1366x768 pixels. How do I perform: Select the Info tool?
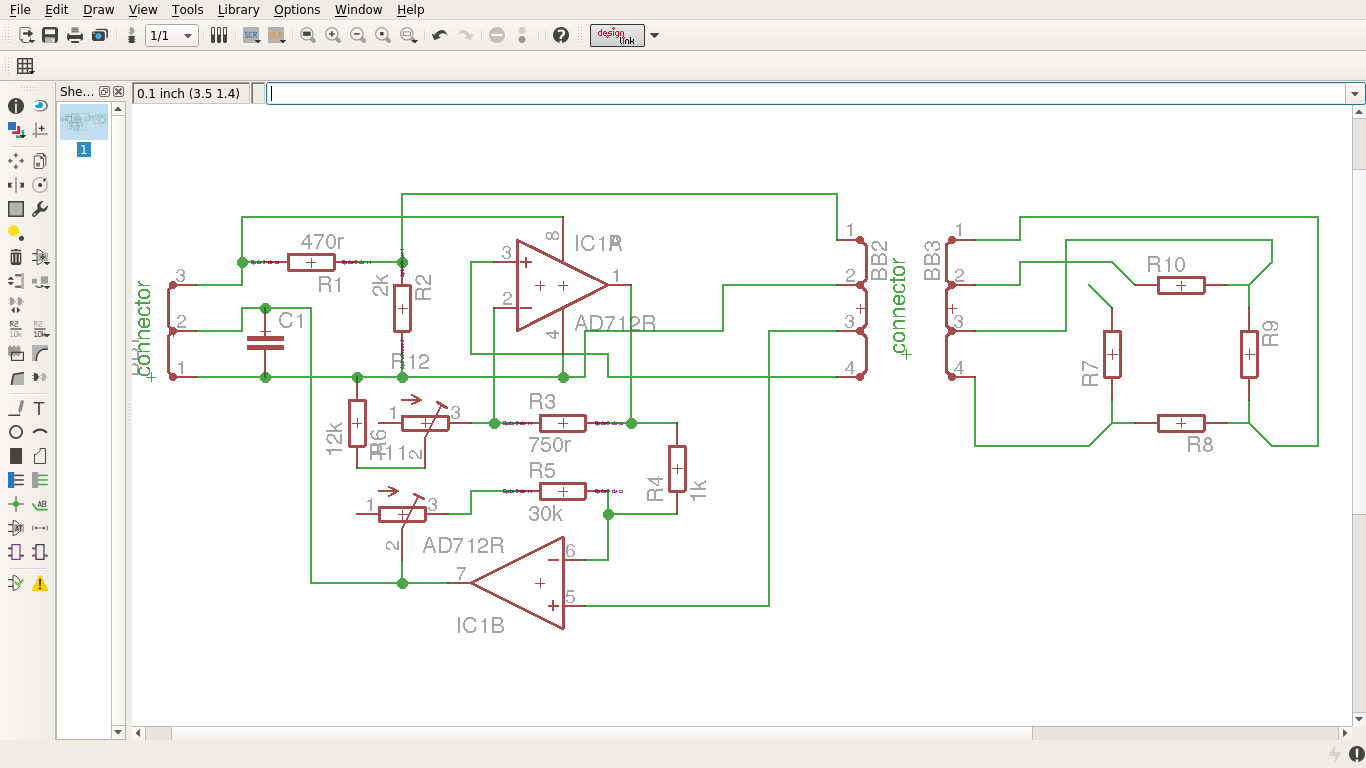point(16,106)
